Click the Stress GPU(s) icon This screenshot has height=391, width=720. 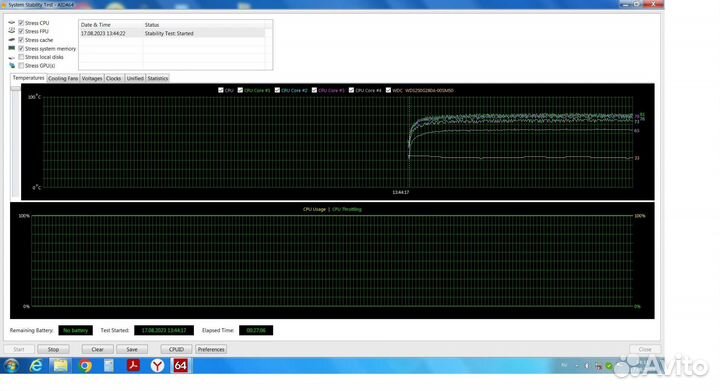coord(11,66)
